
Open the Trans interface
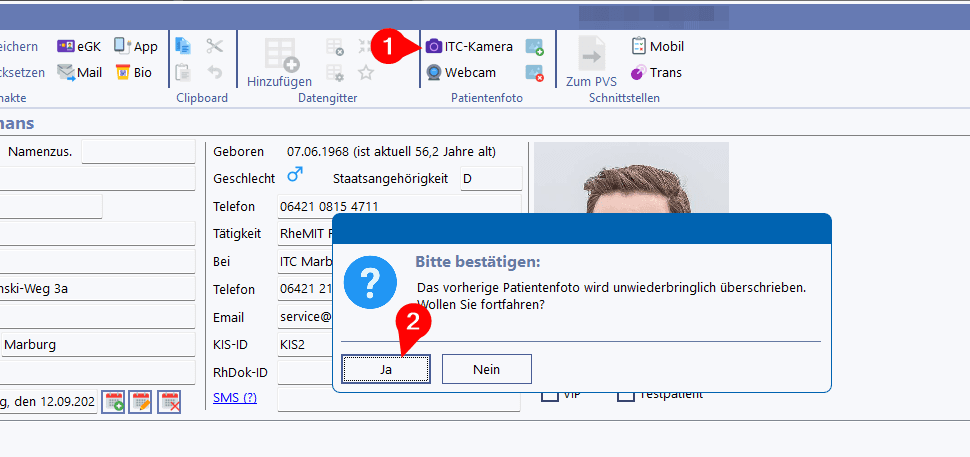click(x=656, y=72)
